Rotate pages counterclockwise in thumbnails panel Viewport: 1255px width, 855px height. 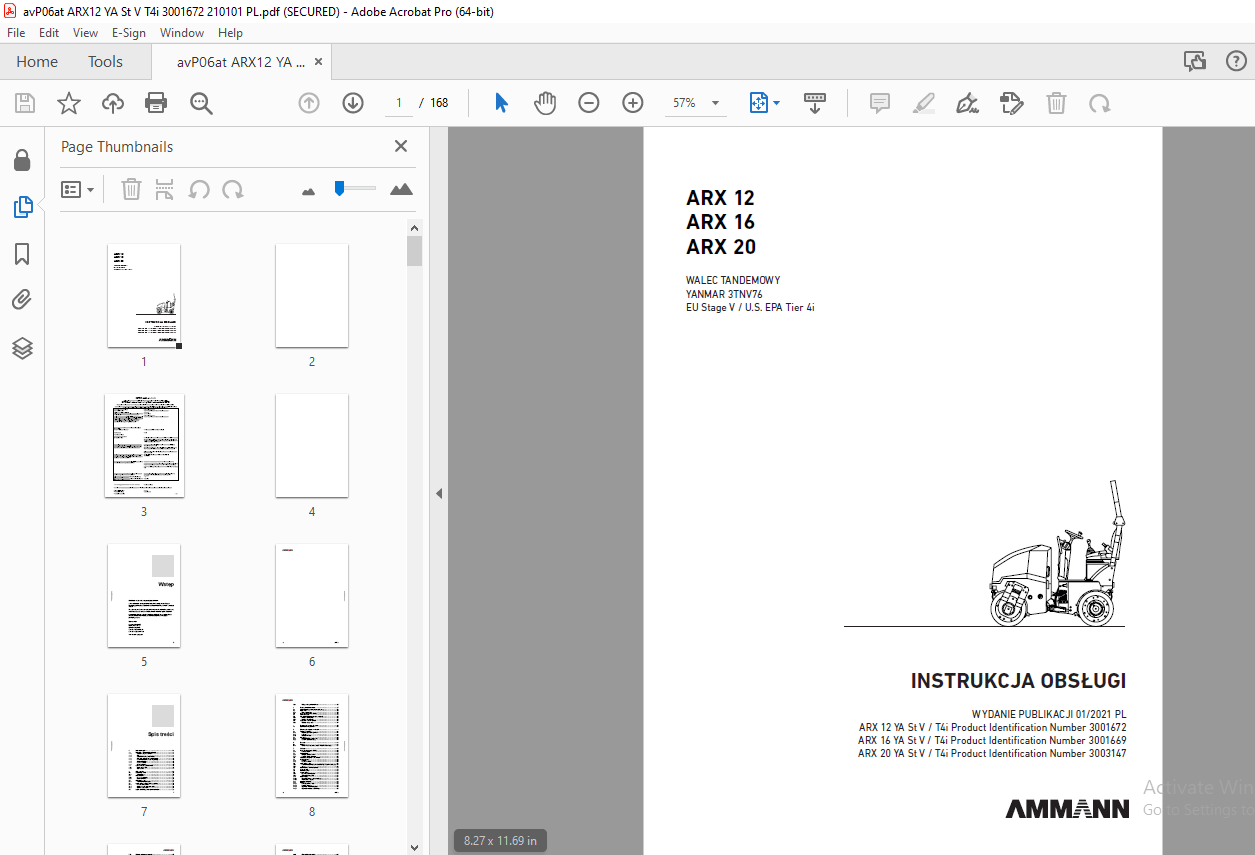(x=199, y=189)
